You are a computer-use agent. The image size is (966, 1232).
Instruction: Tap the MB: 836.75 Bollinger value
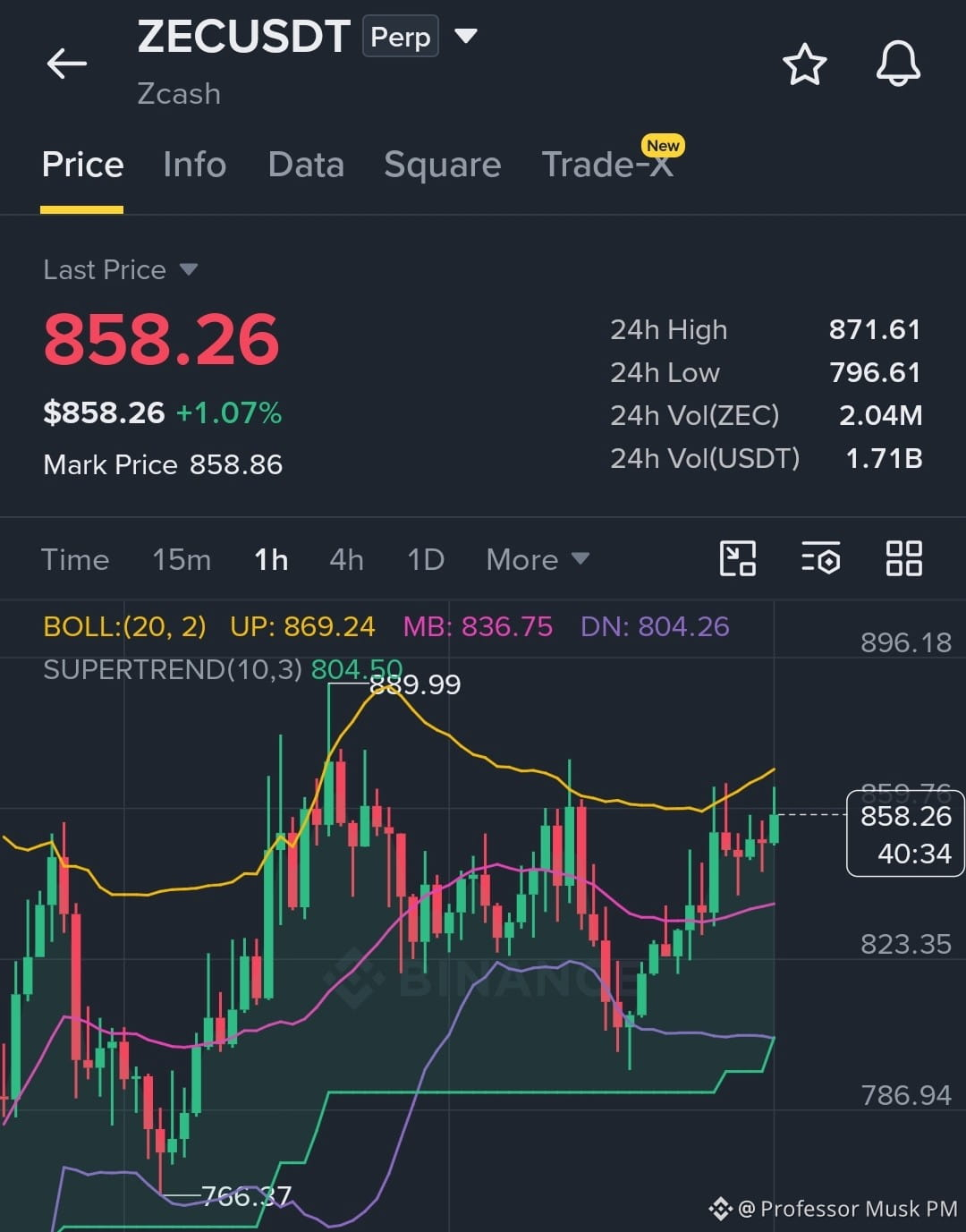point(478,626)
